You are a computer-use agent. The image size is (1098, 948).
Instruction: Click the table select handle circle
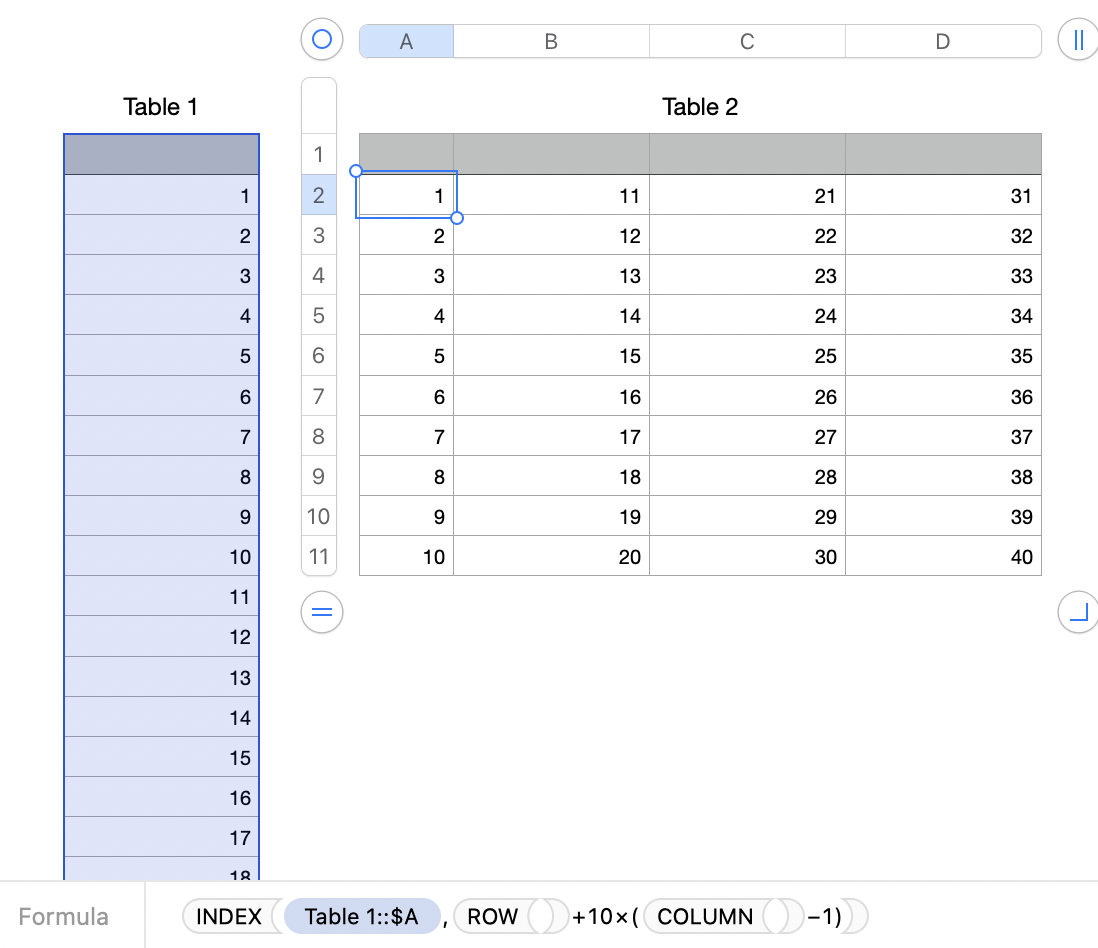(321, 40)
